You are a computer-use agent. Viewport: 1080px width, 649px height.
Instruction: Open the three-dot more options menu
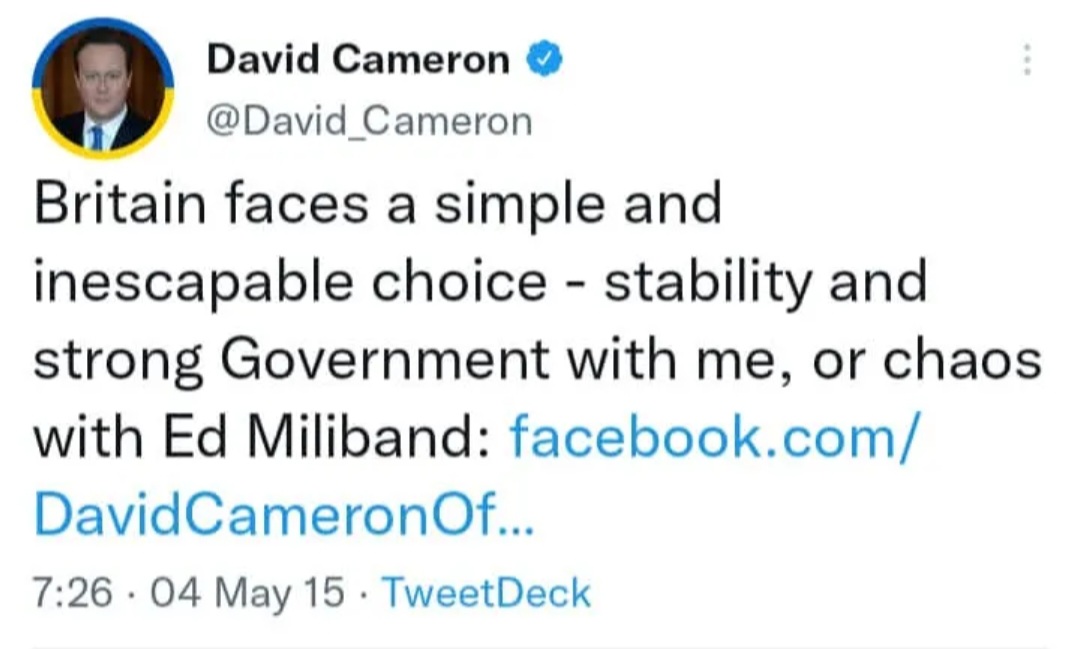point(1027,60)
